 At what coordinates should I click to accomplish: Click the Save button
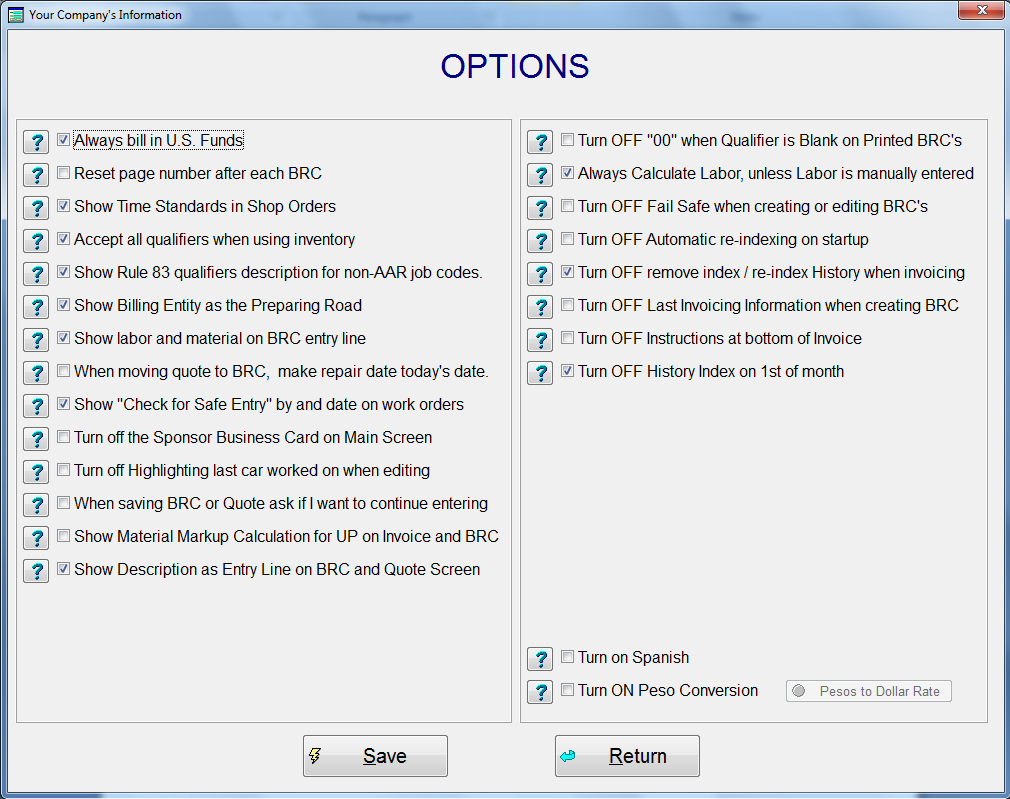click(375, 756)
